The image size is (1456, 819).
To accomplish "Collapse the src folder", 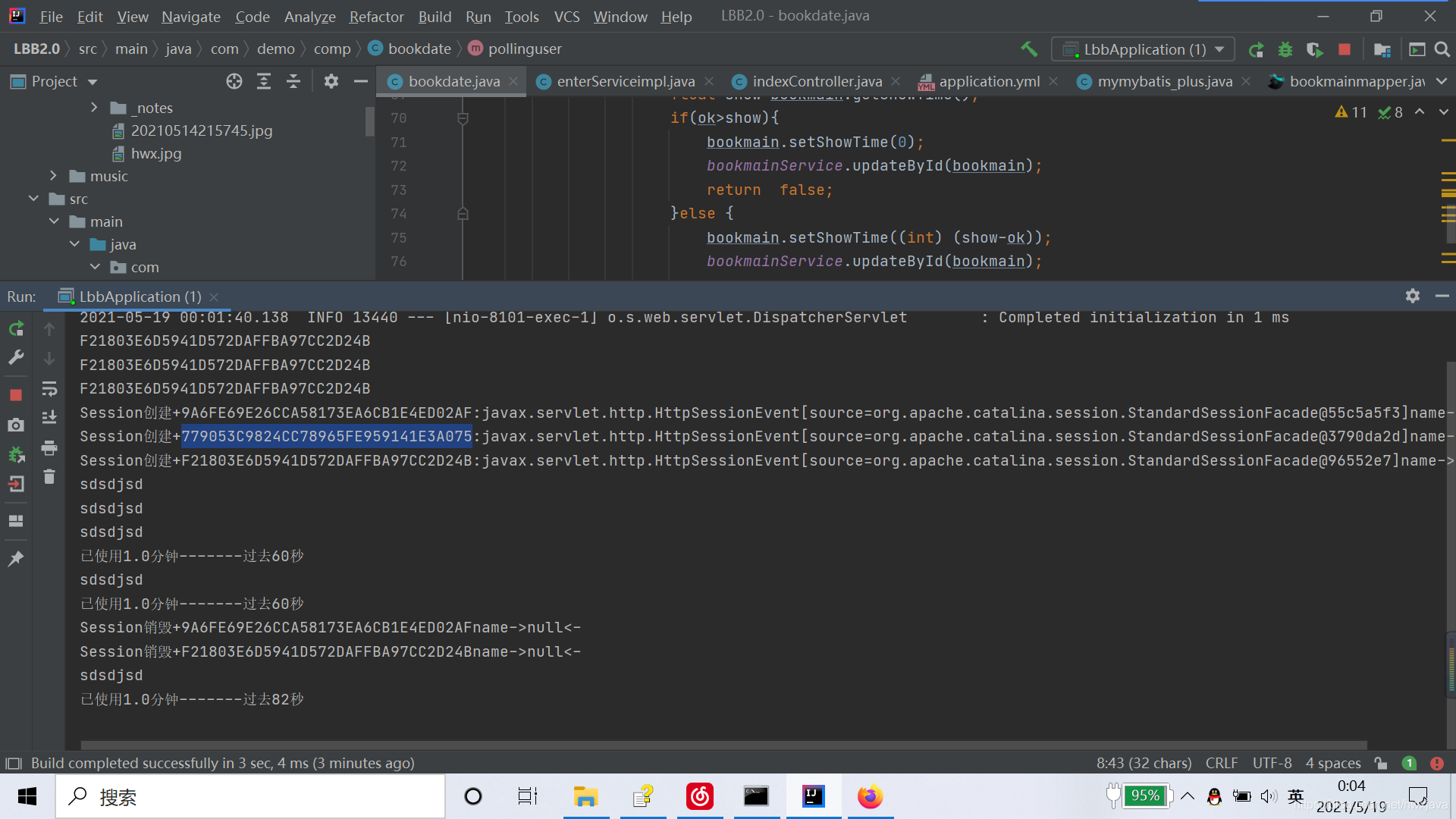I will tap(33, 199).
